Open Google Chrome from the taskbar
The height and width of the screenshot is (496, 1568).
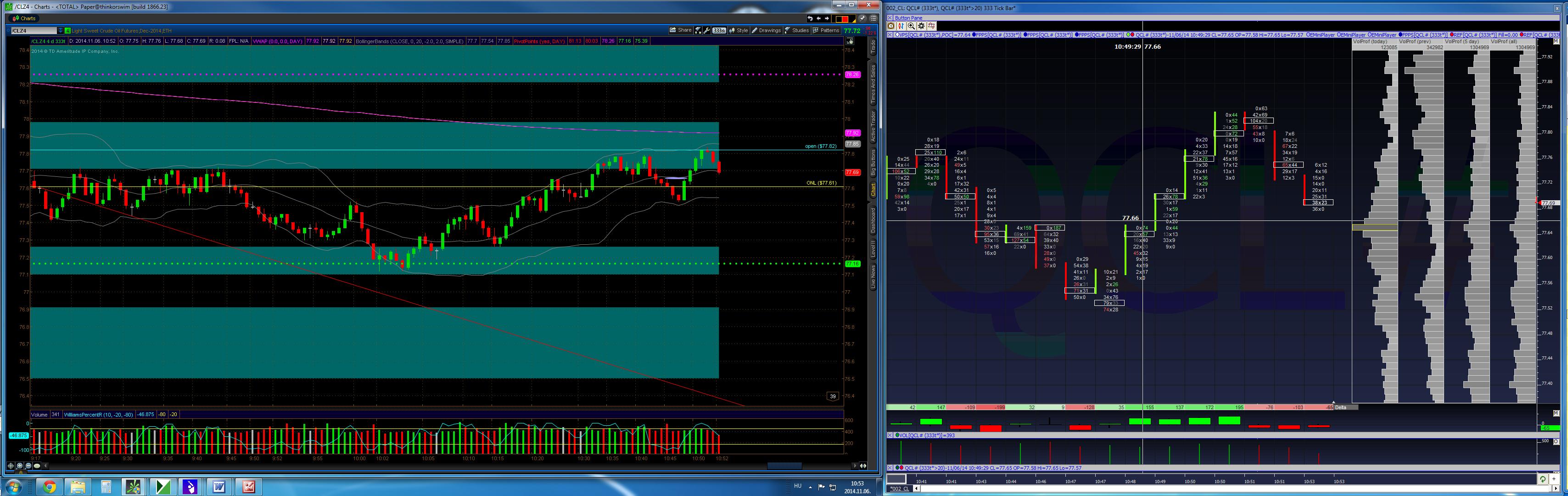[49, 486]
